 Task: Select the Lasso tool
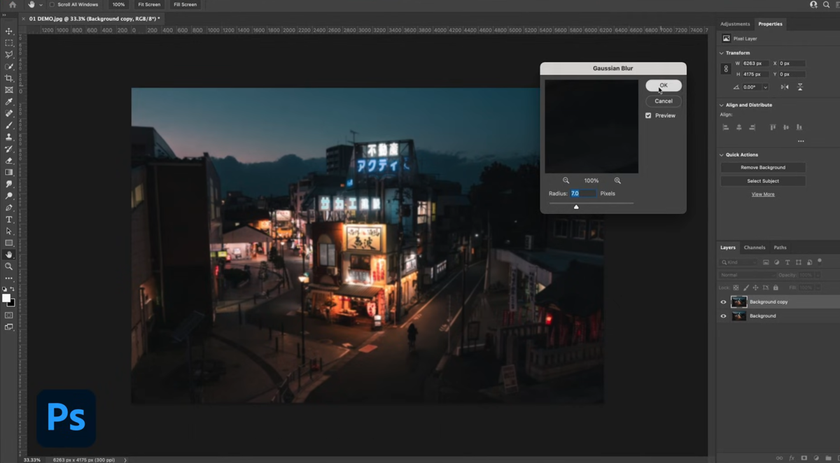click(x=9, y=55)
